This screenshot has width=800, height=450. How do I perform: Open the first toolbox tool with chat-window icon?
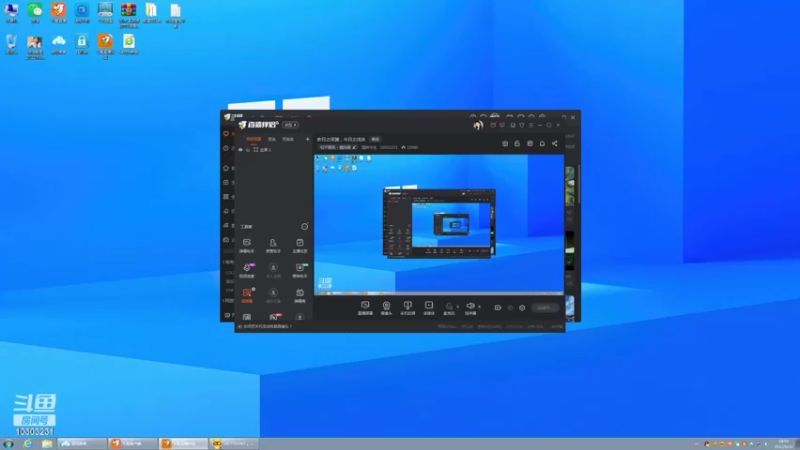tap(247, 245)
